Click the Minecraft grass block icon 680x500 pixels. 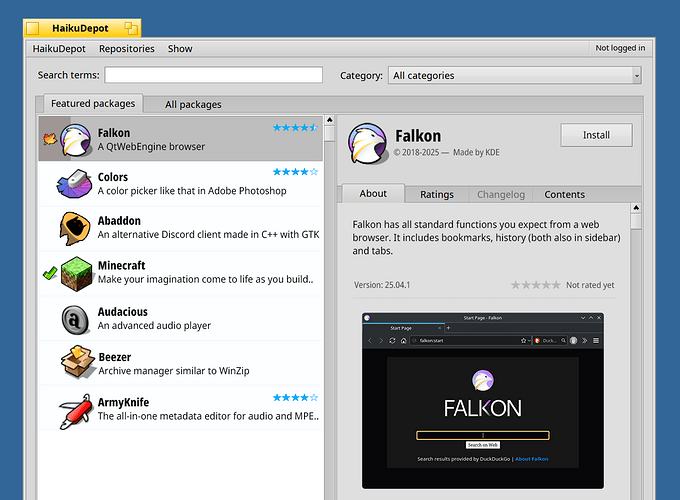(76, 274)
